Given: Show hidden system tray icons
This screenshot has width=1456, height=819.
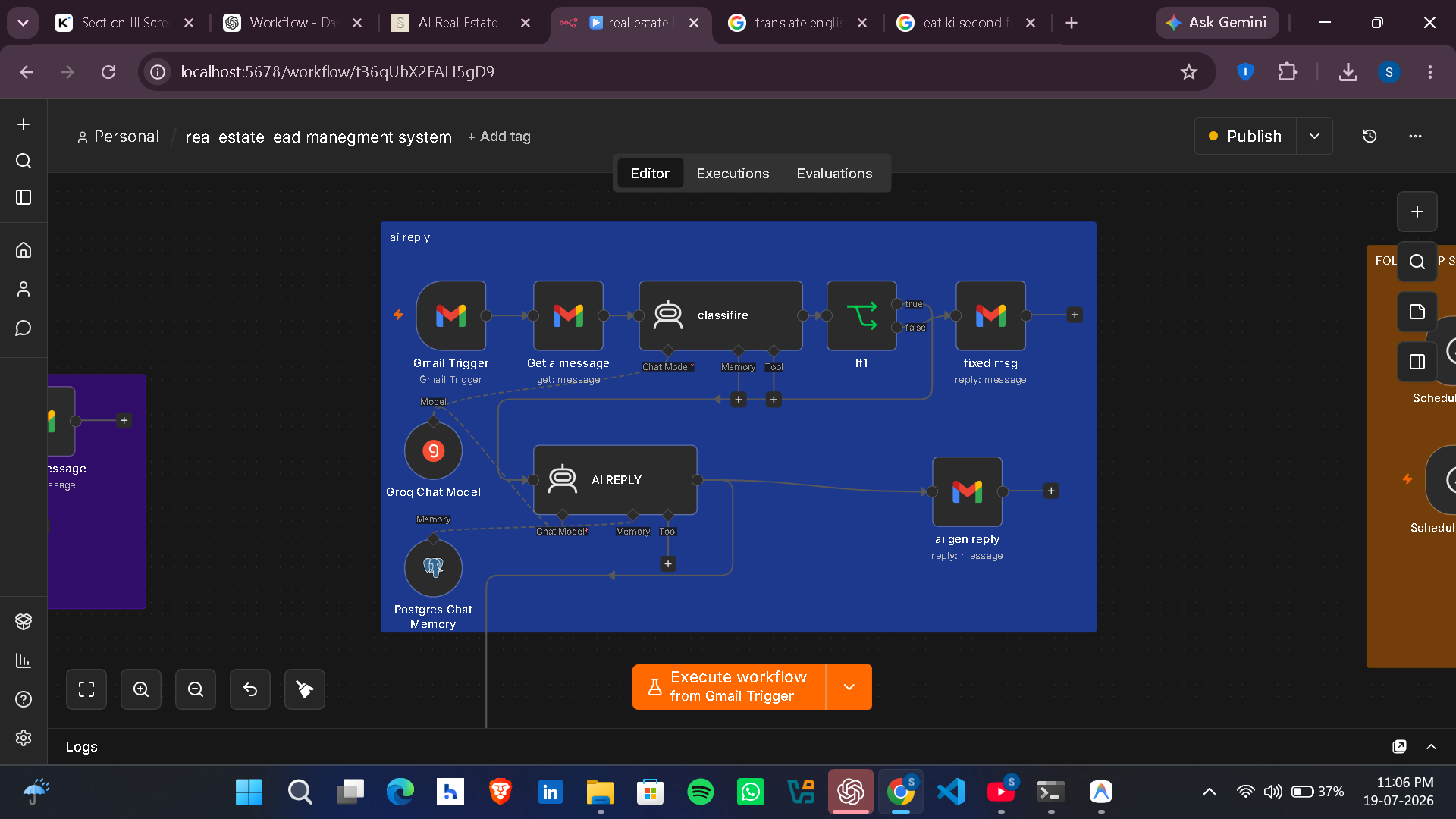Looking at the screenshot, I should pos(1210,792).
